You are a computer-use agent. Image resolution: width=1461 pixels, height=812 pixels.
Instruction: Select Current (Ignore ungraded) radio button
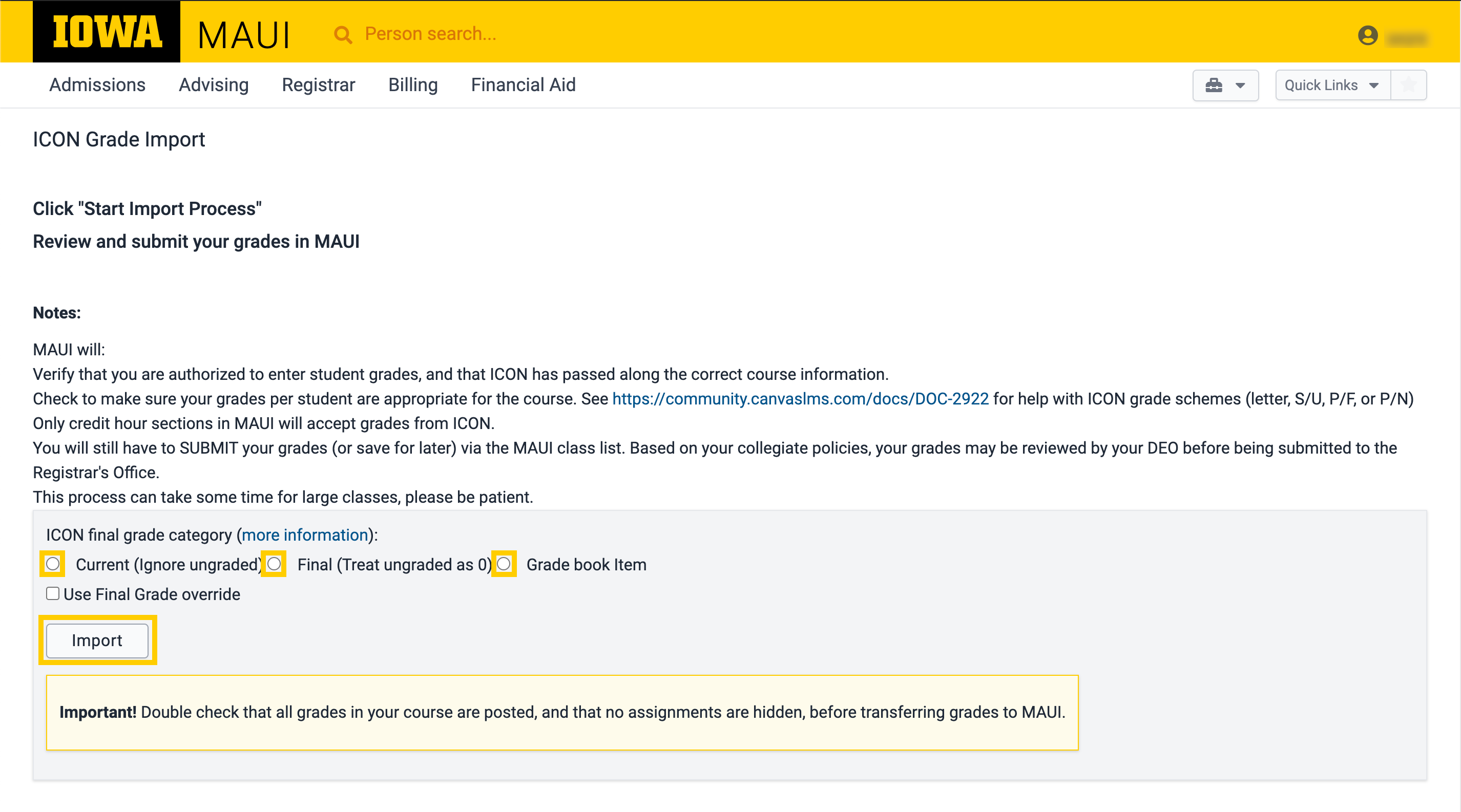click(x=53, y=564)
